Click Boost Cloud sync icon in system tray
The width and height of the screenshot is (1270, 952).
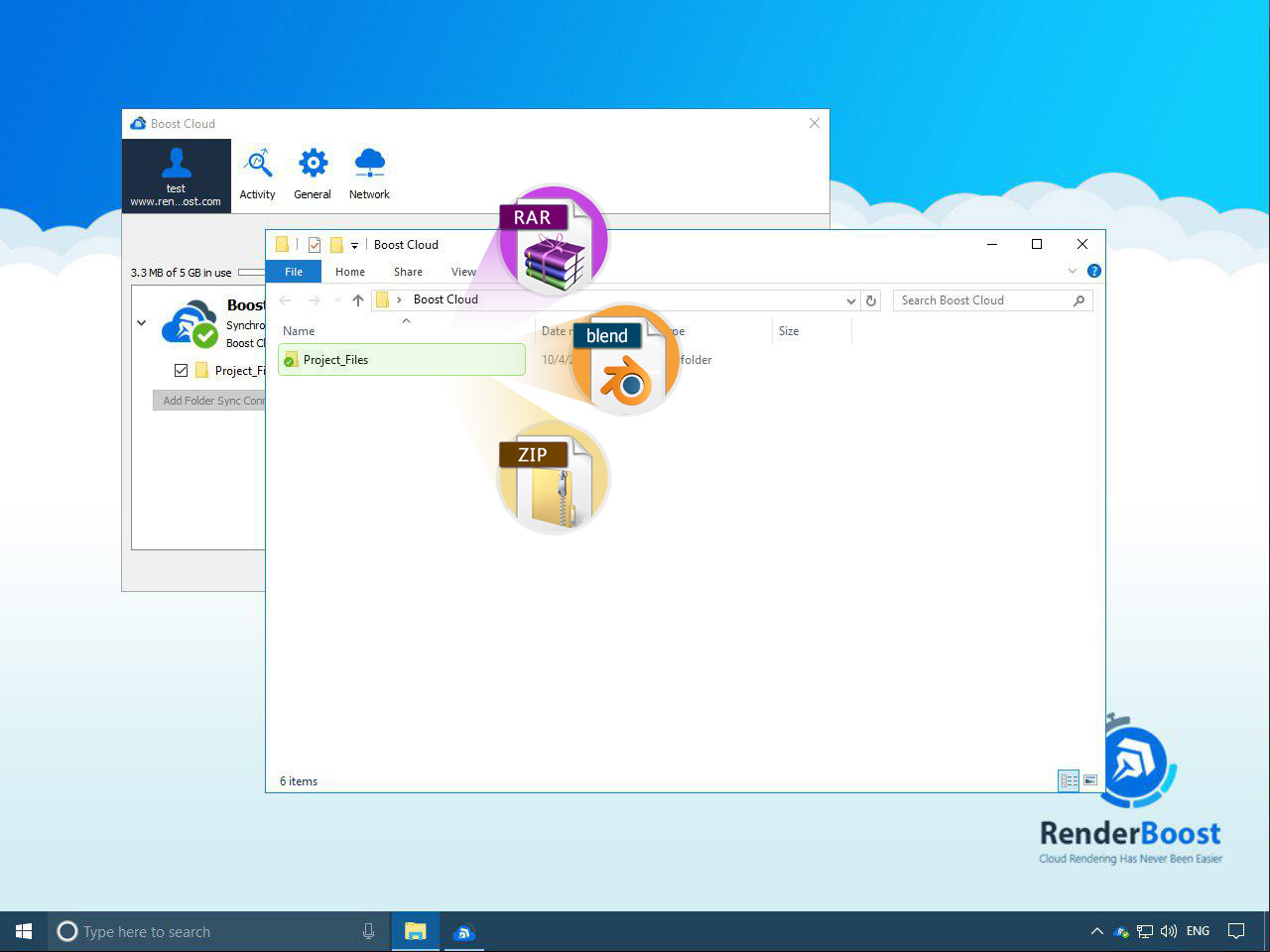click(x=1121, y=931)
